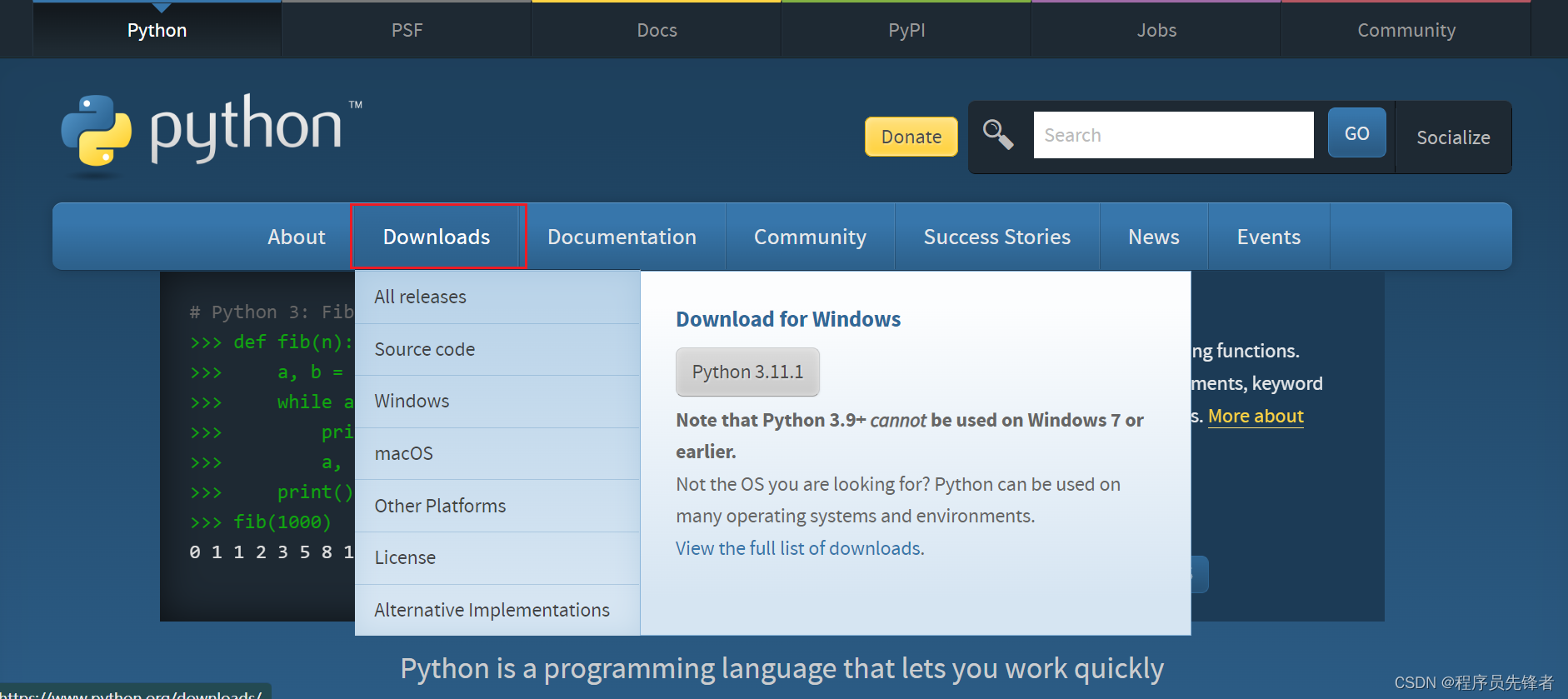Go to the PyPI top tab
Screen dimensions: 1568x699
906,30
